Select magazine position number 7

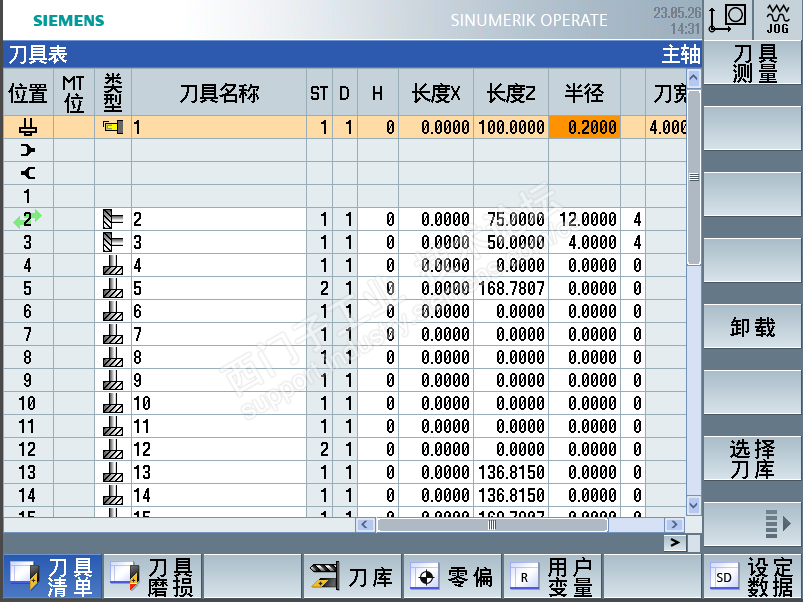click(27, 334)
